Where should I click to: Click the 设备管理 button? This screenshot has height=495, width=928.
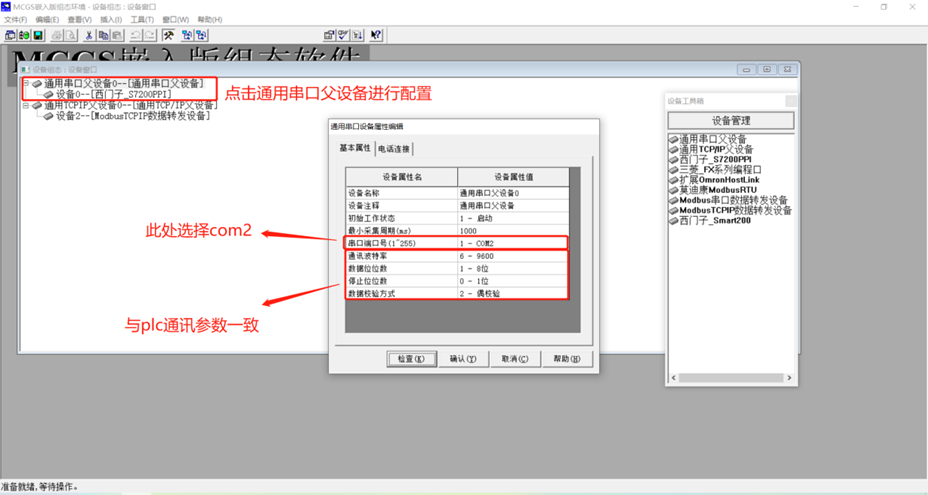click(731, 121)
